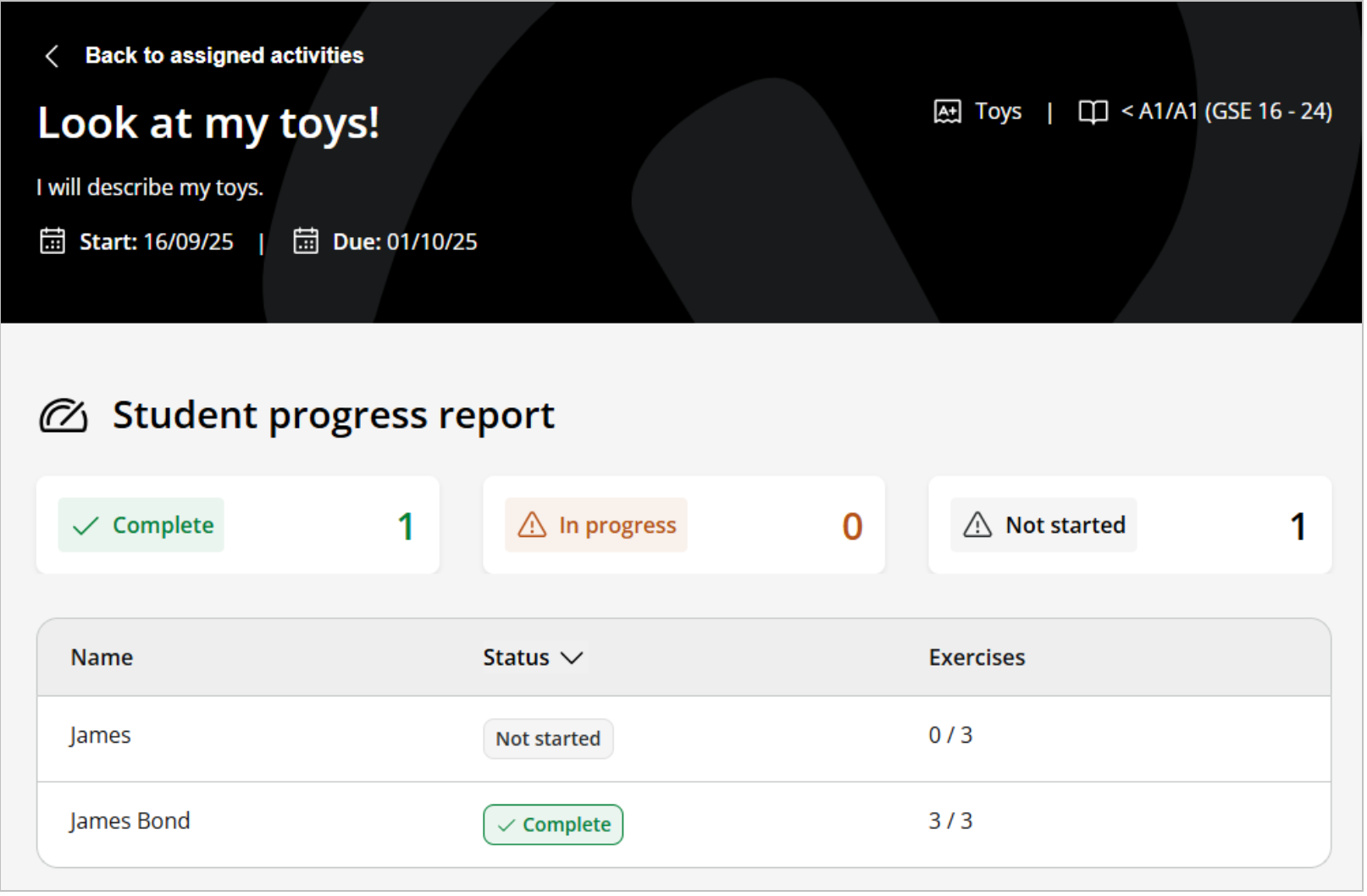Filter by Complete summary card
Image resolution: width=1367 pixels, height=896 pixels.
tap(238, 526)
